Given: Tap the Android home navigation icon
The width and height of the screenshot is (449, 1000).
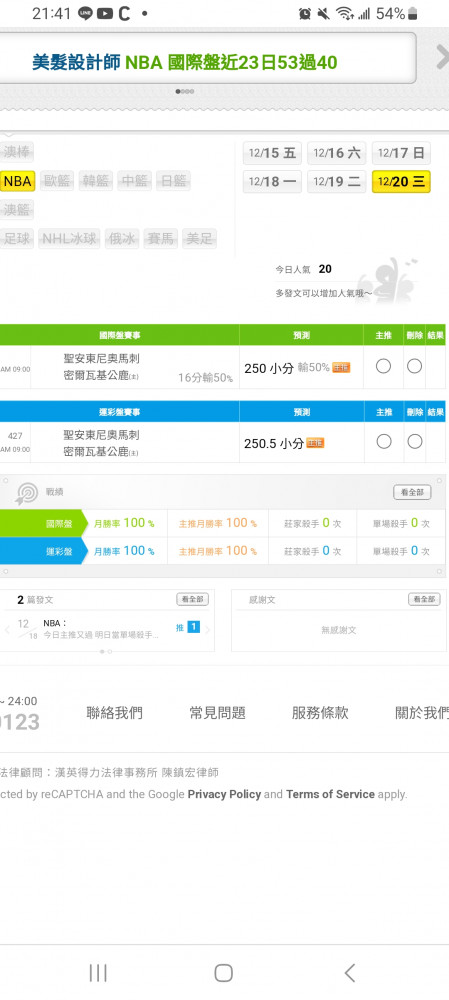Looking at the screenshot, I should [x=223, y=973].
